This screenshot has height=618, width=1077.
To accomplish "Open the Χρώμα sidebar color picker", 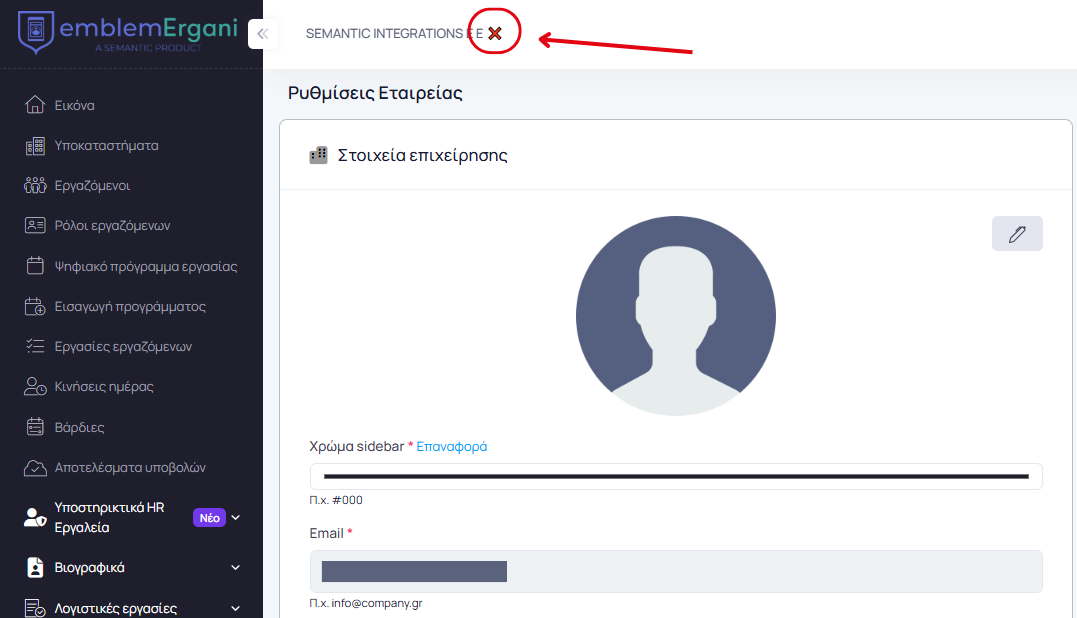I will pos(676,476).
